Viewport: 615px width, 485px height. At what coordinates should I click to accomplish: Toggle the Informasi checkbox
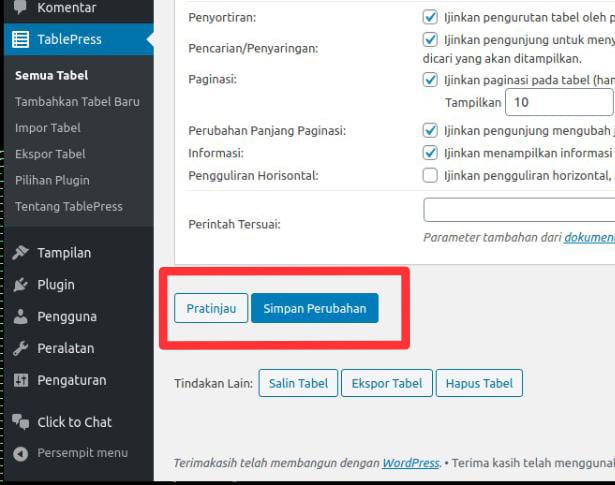pos(430,153)
